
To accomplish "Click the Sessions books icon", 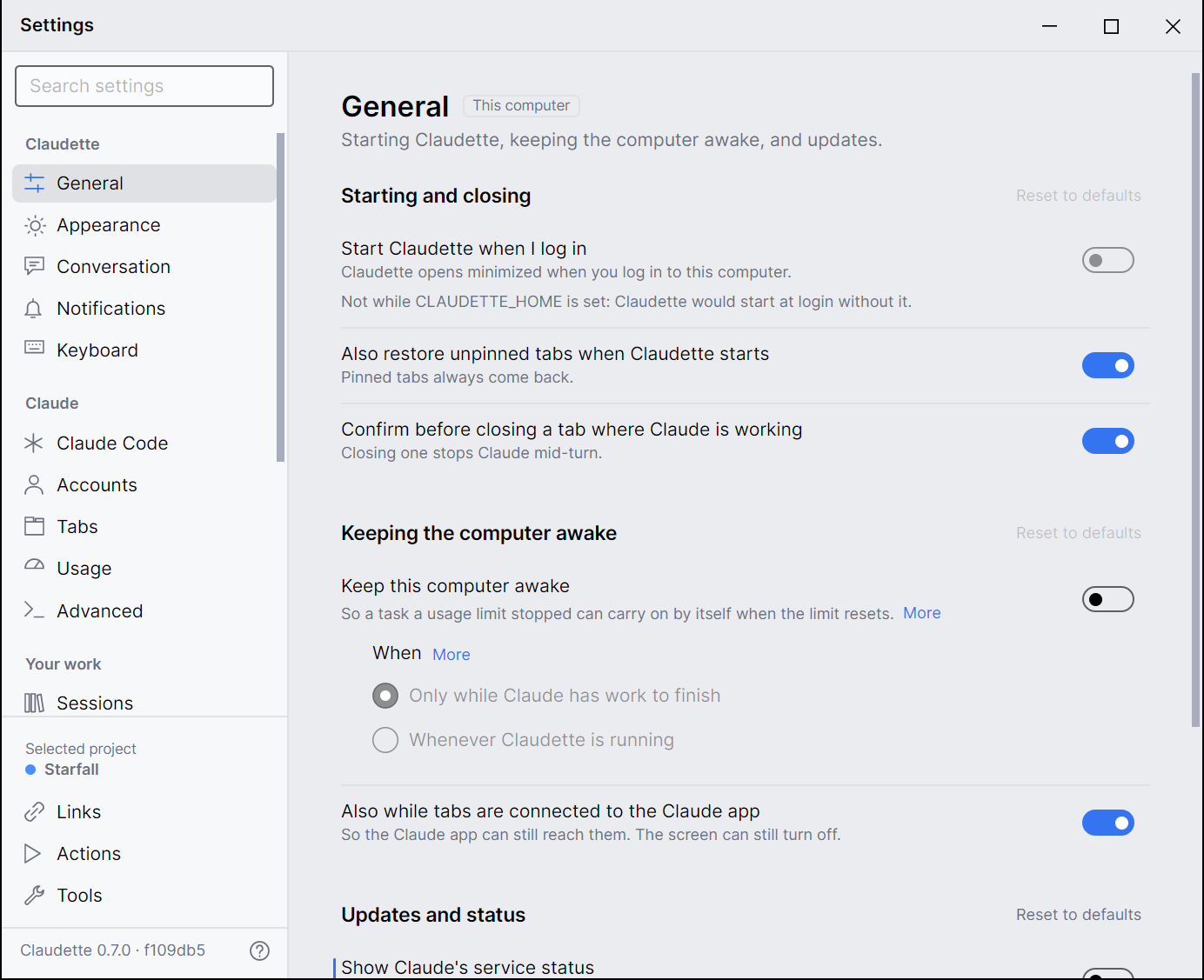I will coord(34,703).
